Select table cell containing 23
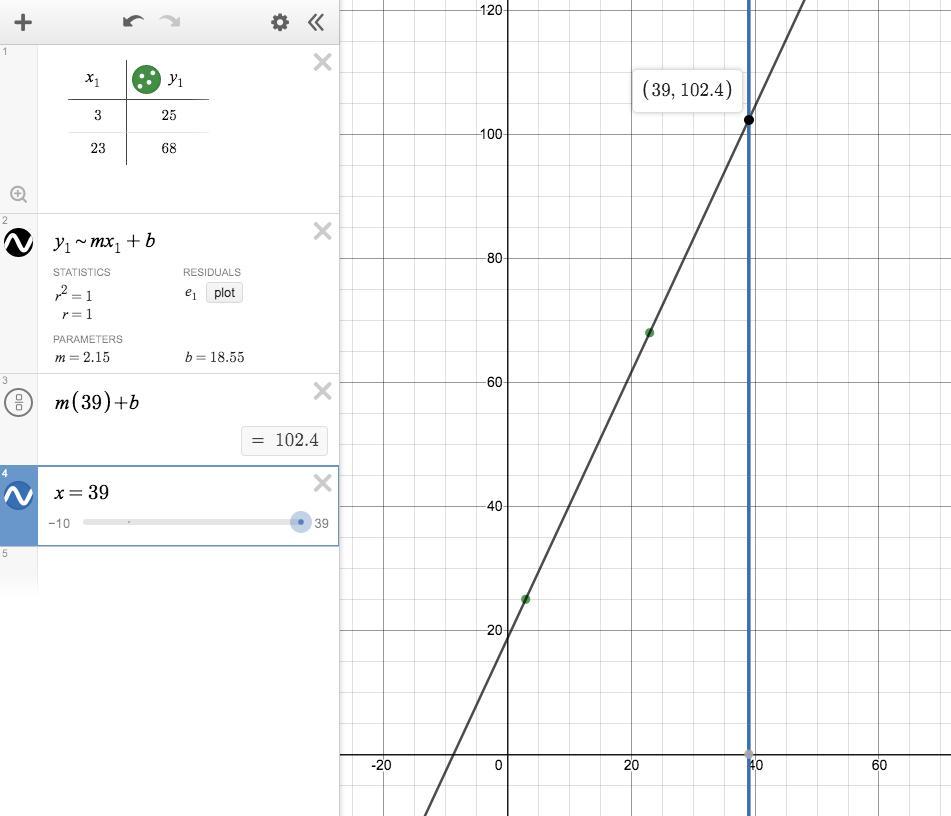This screenshot has width=951, height=816. coord(98,148)
